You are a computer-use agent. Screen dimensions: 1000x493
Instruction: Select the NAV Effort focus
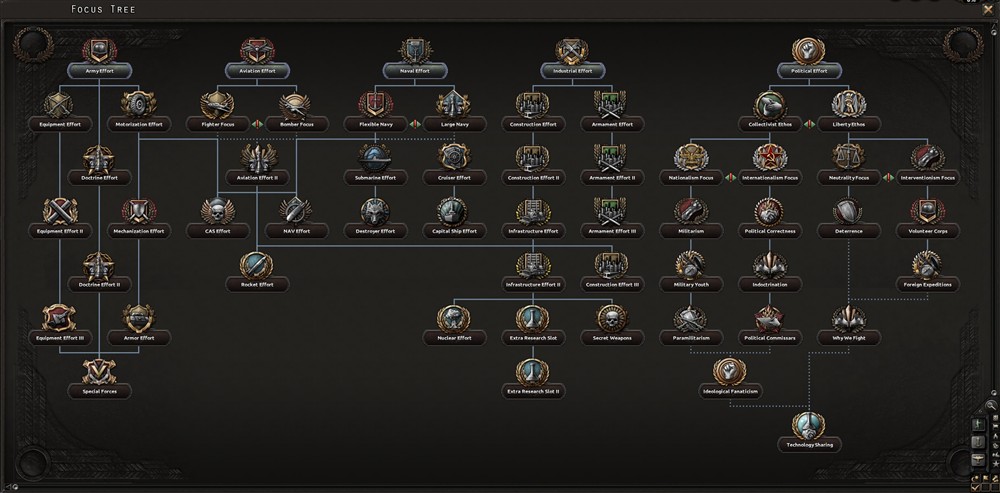[297, 211]
